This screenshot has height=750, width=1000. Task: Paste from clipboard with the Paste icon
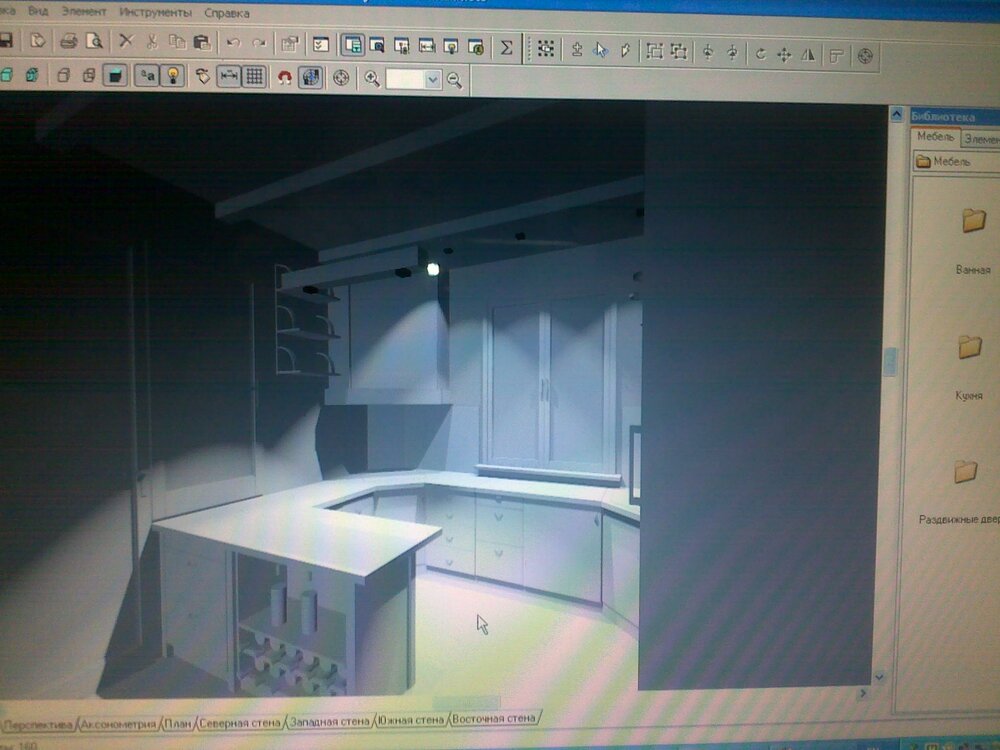202,43
